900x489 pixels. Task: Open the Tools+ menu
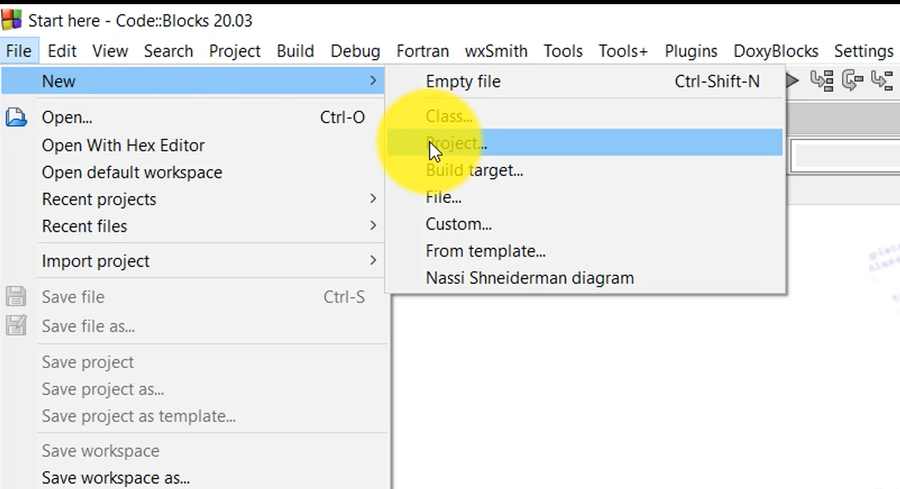pyautogui.click(x=623, y=51)
